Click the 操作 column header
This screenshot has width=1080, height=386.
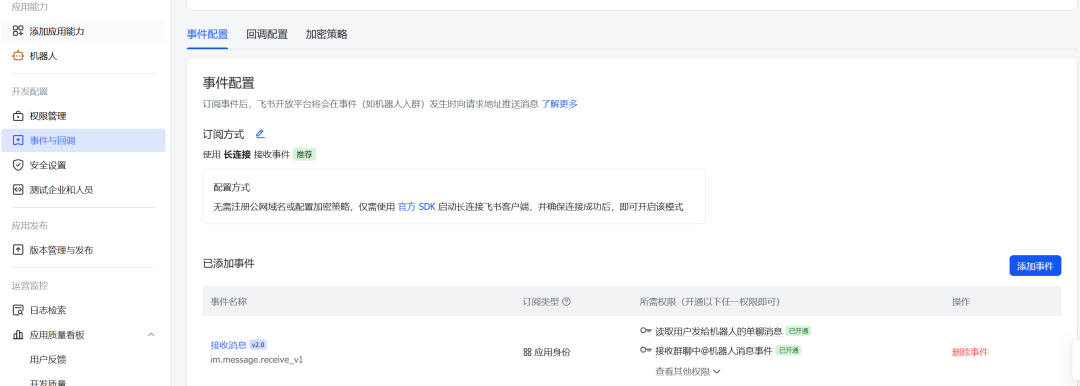(961, 302)
